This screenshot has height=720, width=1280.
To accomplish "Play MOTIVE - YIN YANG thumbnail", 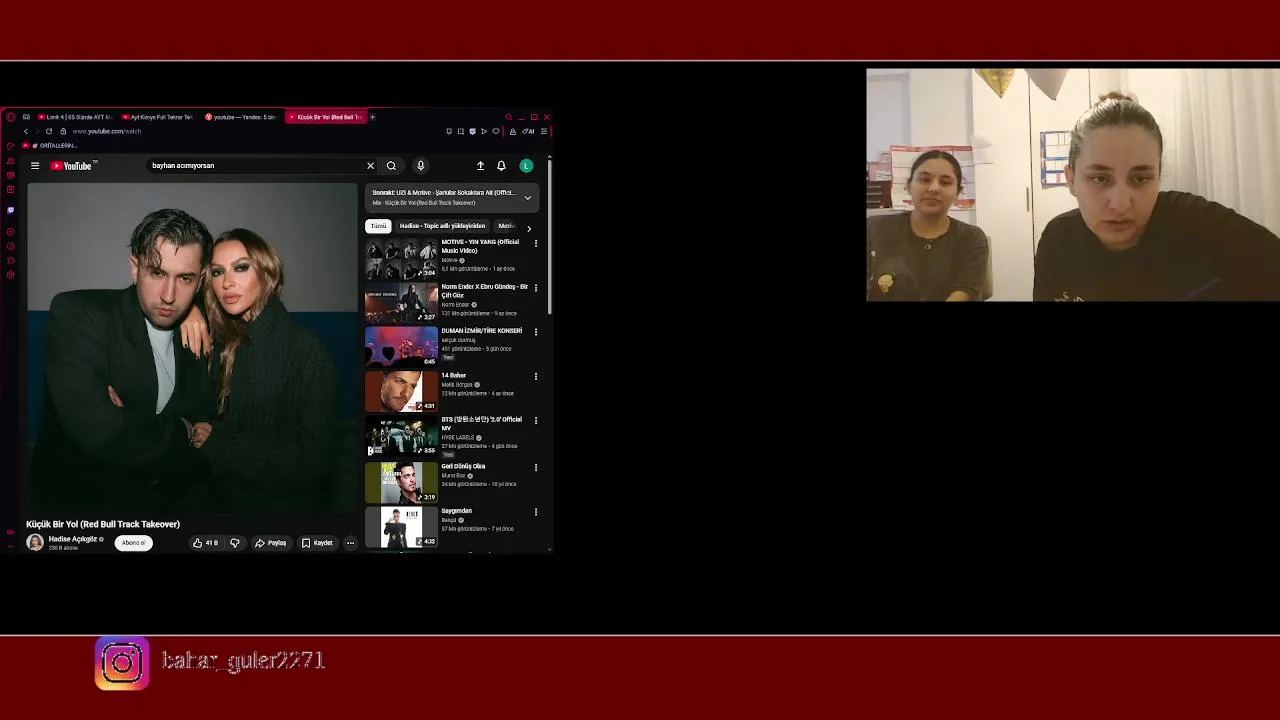I will 401,258.
